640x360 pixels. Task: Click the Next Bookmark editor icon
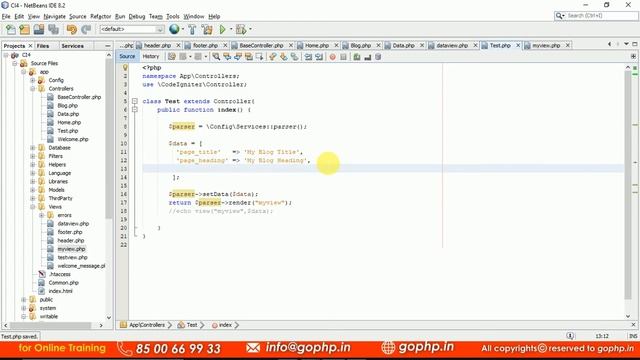coord(283,57)
